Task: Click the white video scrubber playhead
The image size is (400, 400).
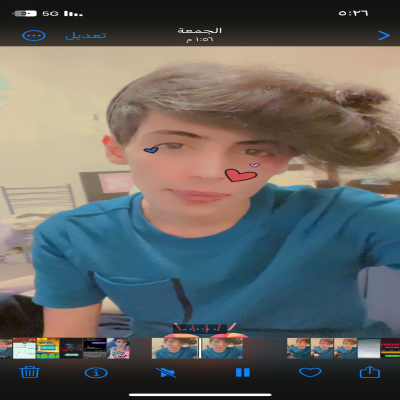Action: click(x=200, y=348)
